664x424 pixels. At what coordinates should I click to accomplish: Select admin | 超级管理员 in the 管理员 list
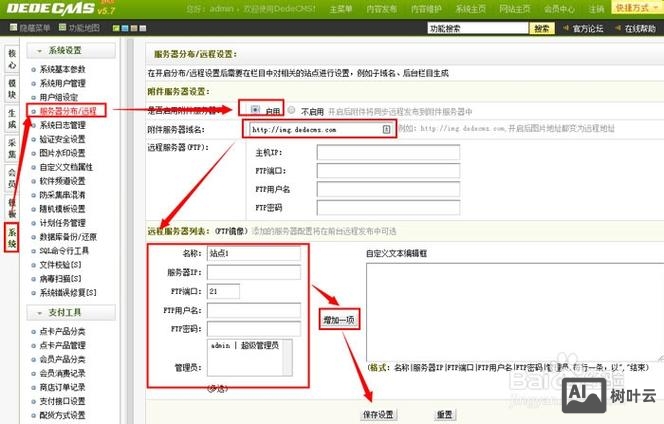pyautogui.click(x=245, y=346)
